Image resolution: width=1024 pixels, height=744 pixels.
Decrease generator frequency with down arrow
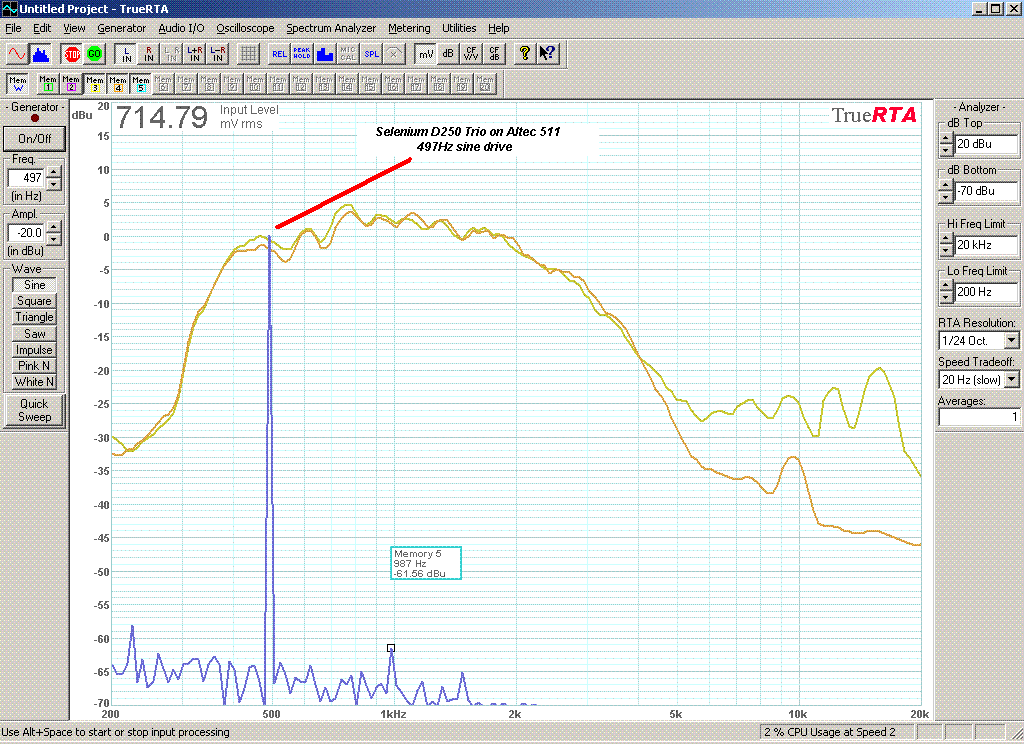54,184
